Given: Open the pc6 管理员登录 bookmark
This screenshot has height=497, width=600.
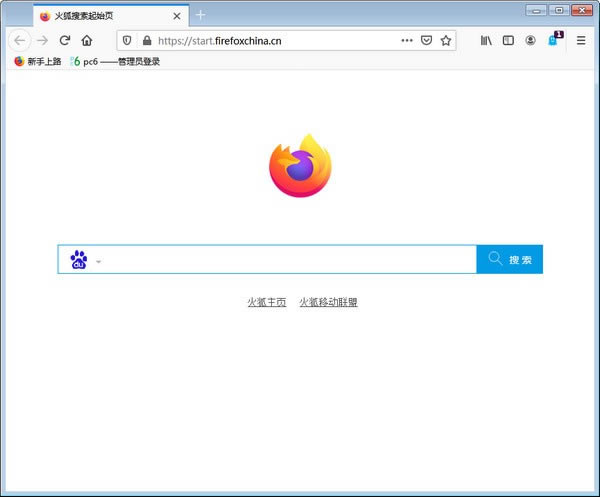Looking at the screenshot, I should tap(115, 61).
